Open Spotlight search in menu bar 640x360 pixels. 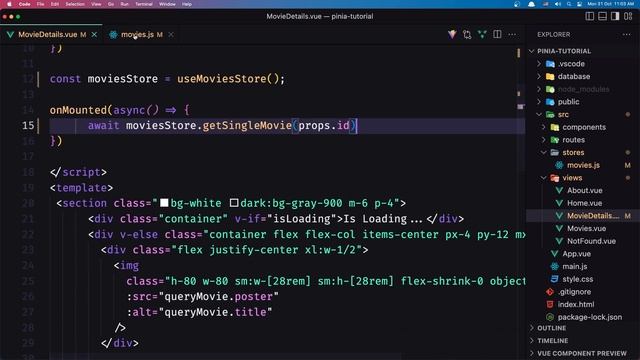pyautogui.click(x=569, y=4)
